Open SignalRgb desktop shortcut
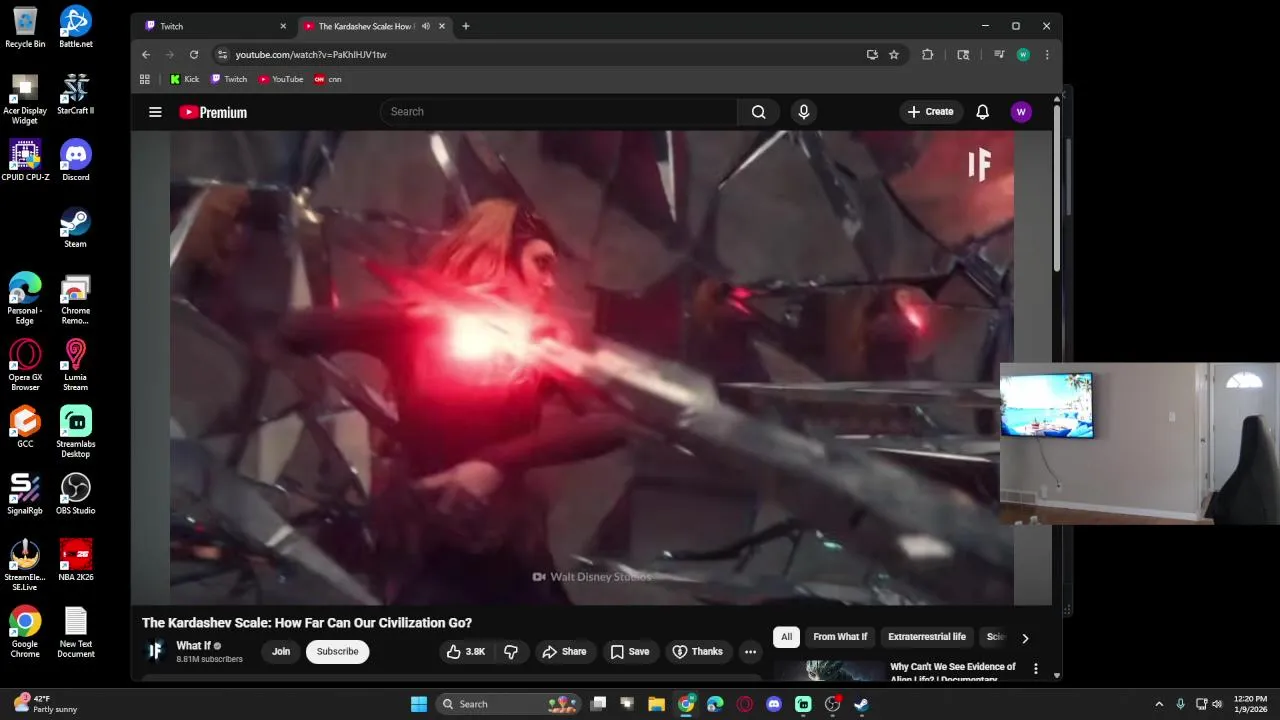Image resolution: width=1280 pixels, height=720 pixels. [25, 494]
